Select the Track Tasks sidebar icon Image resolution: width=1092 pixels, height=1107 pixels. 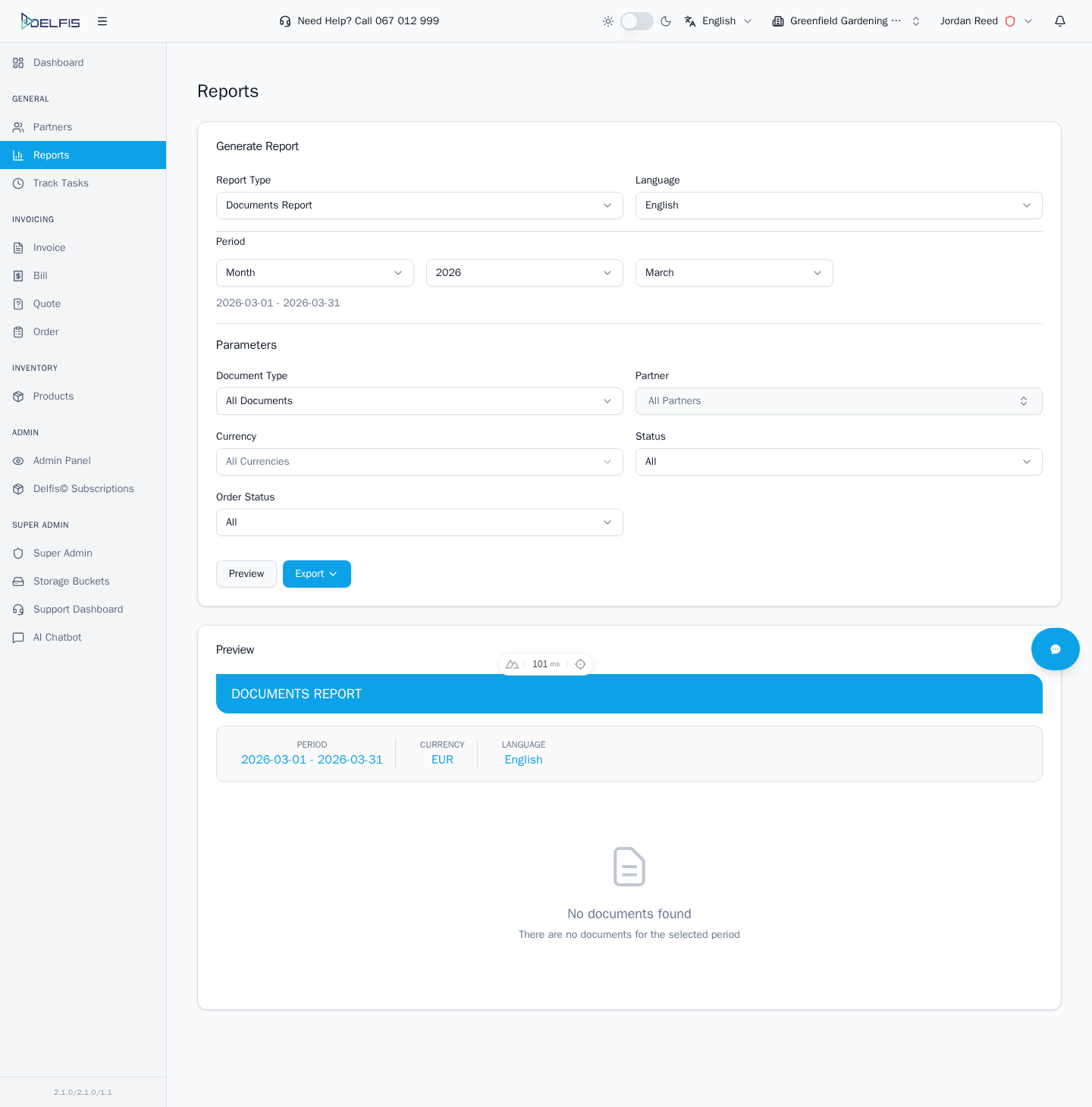pyautogui.click(x=18, y=183)
